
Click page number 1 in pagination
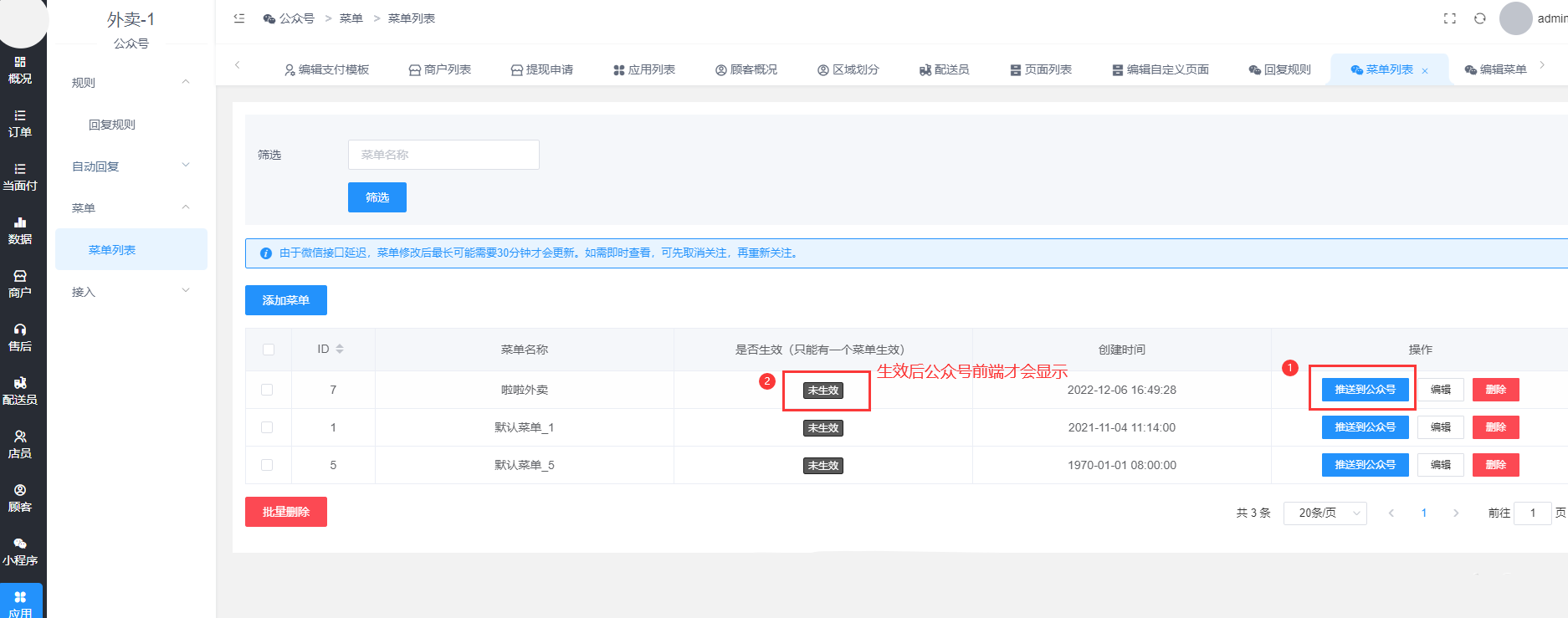tap(1424, 513)
